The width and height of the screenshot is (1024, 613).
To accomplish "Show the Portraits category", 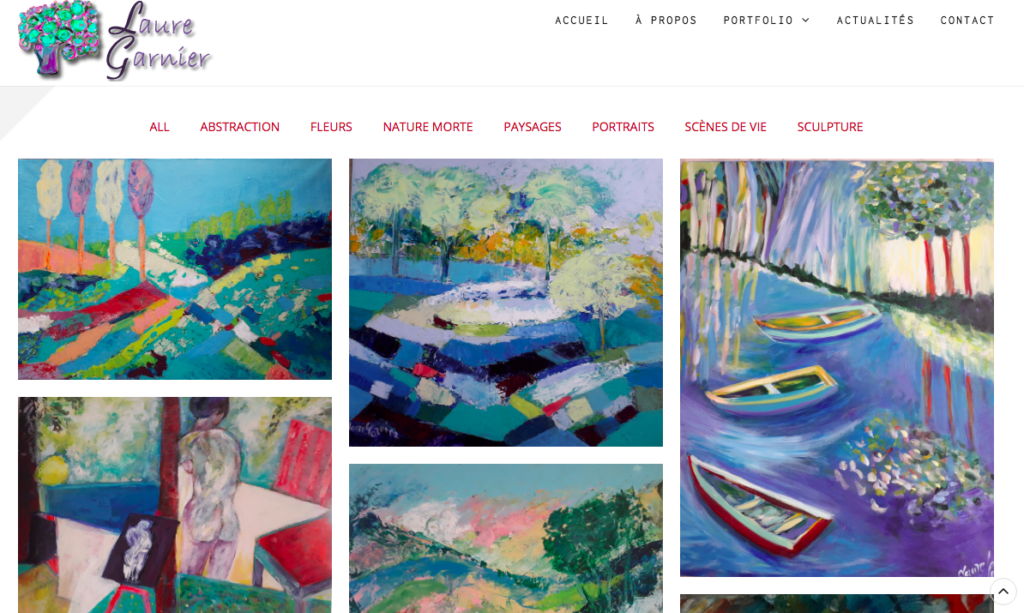I will tap(623, 127).
